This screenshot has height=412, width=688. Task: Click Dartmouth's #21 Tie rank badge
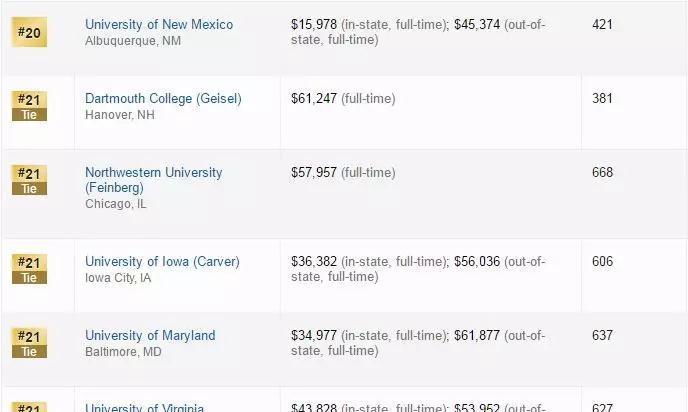click(x=29, y=106)
